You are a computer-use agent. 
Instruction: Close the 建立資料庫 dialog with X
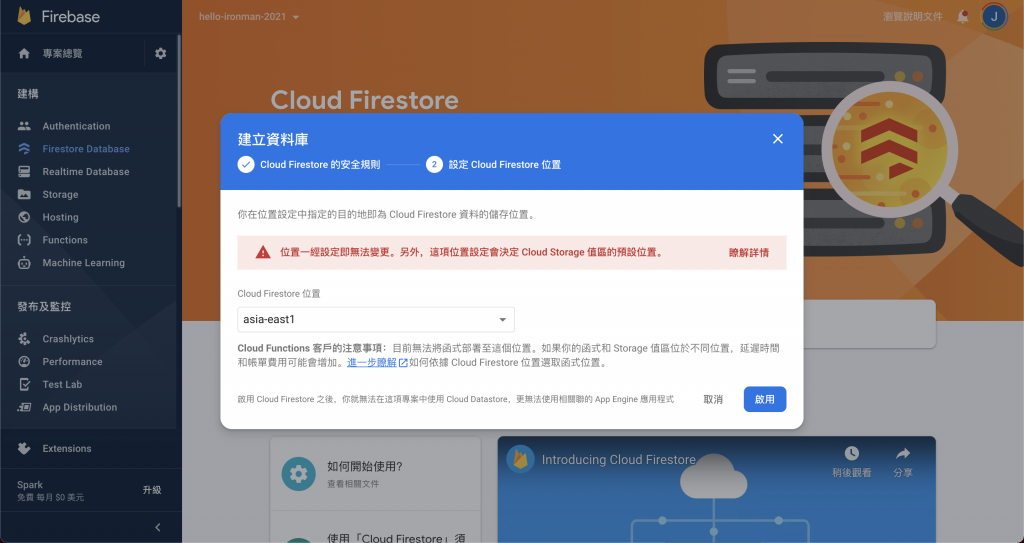point(777,139)
